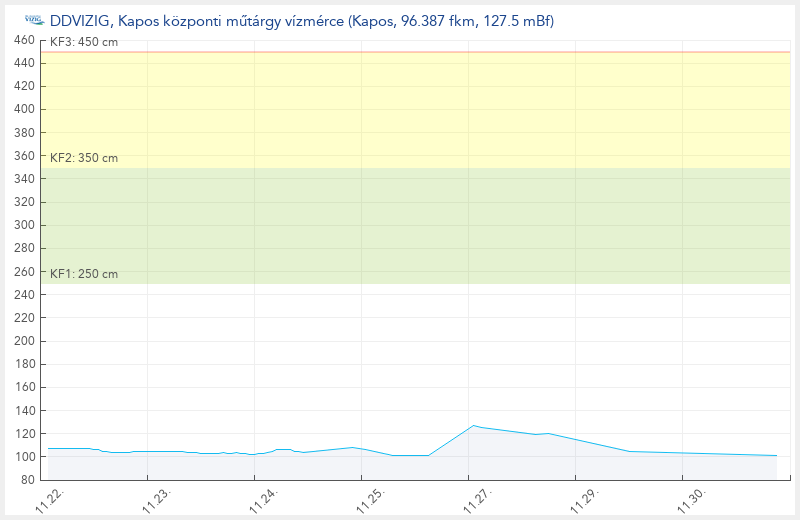Select the 11.22. date on the x-axis
This screenshot has width=800, height=520.
pos(50,500)
